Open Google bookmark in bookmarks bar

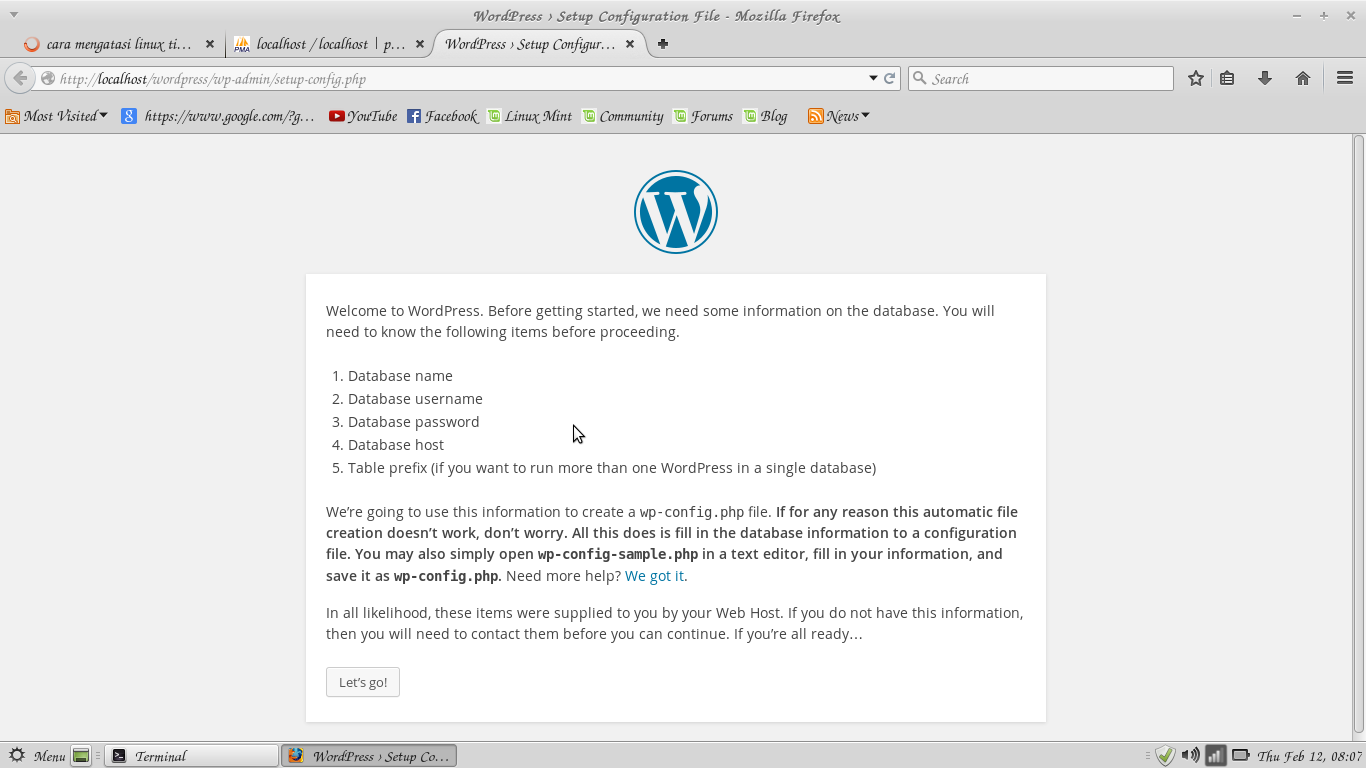click(x=218, y=116)
